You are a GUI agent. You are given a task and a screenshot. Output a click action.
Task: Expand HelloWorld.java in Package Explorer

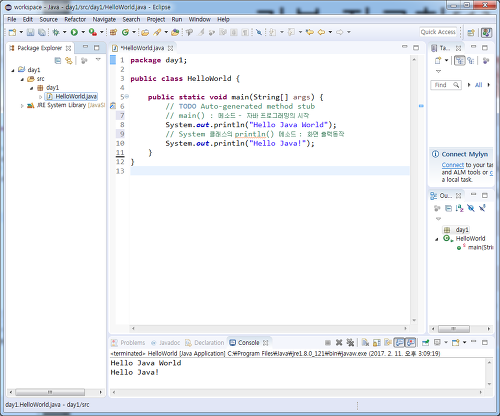point(40,97)
